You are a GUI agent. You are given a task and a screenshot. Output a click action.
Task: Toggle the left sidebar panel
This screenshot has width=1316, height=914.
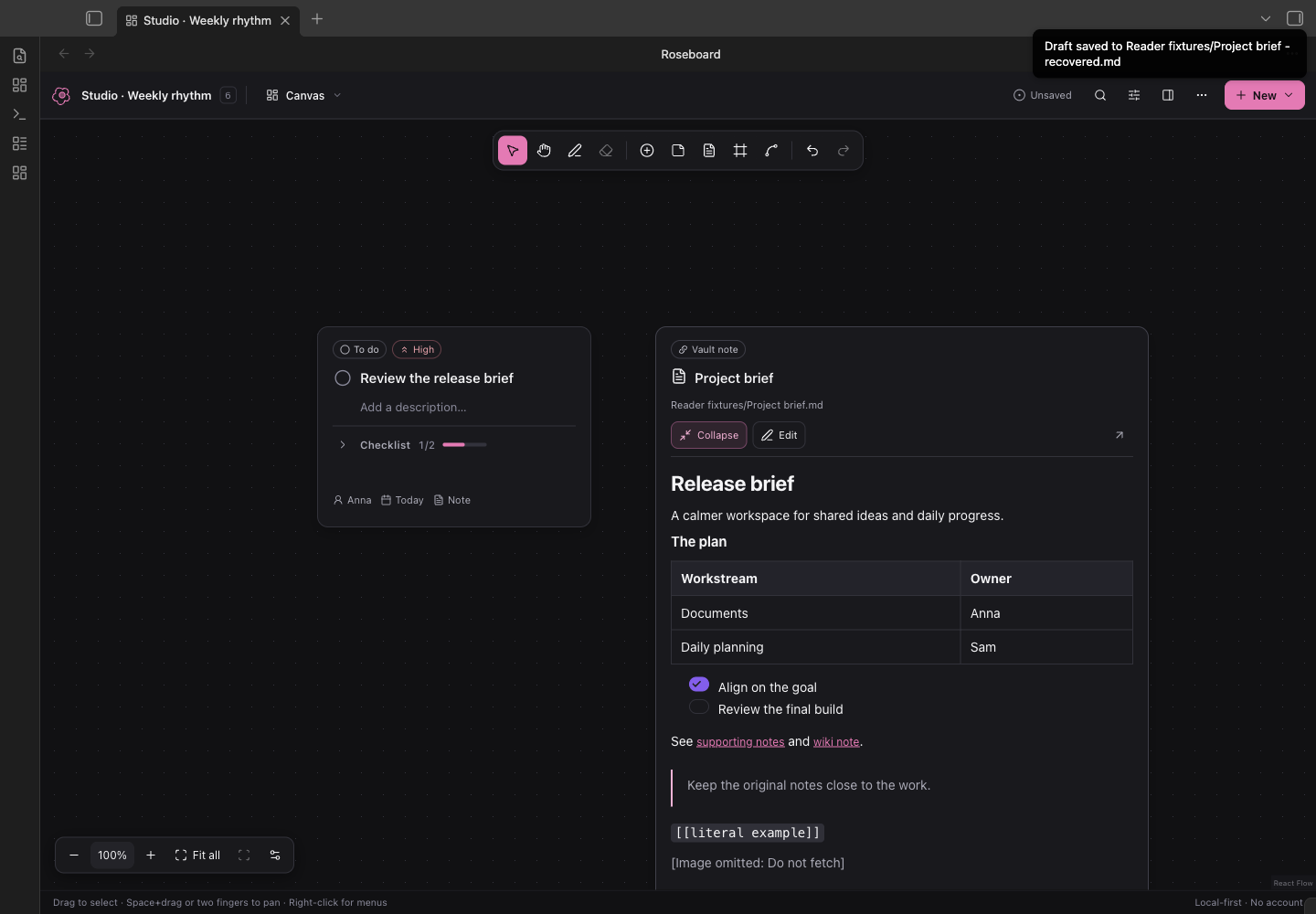(x=94, y=18)
